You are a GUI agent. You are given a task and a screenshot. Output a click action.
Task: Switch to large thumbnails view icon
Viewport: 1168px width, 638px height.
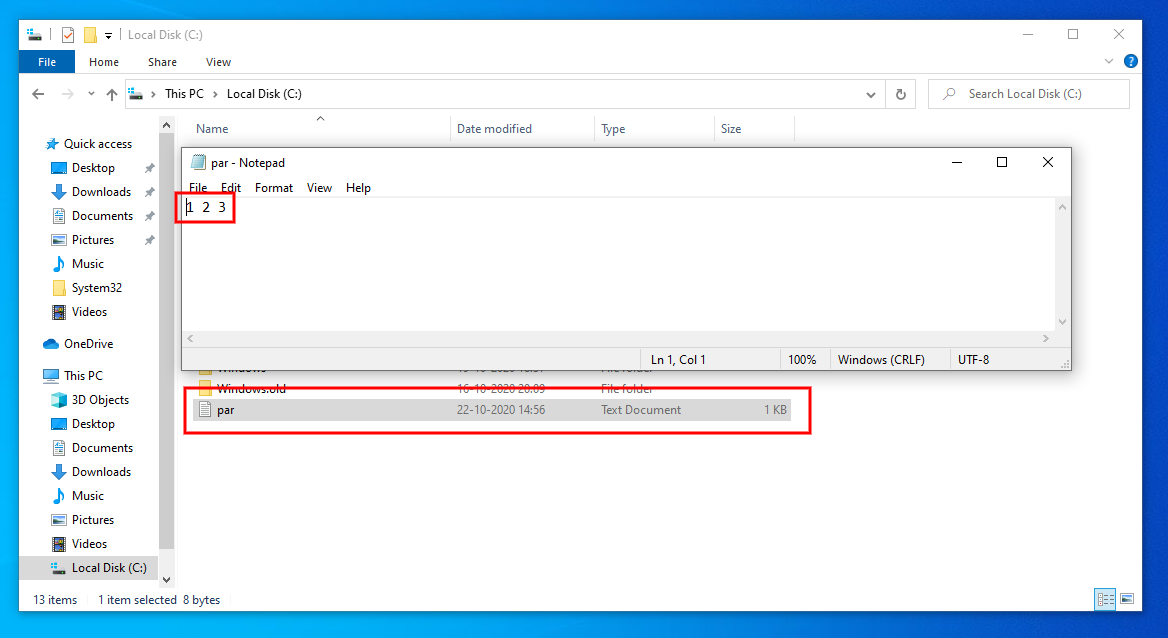pyautogui.click(x=1127, y=599)
